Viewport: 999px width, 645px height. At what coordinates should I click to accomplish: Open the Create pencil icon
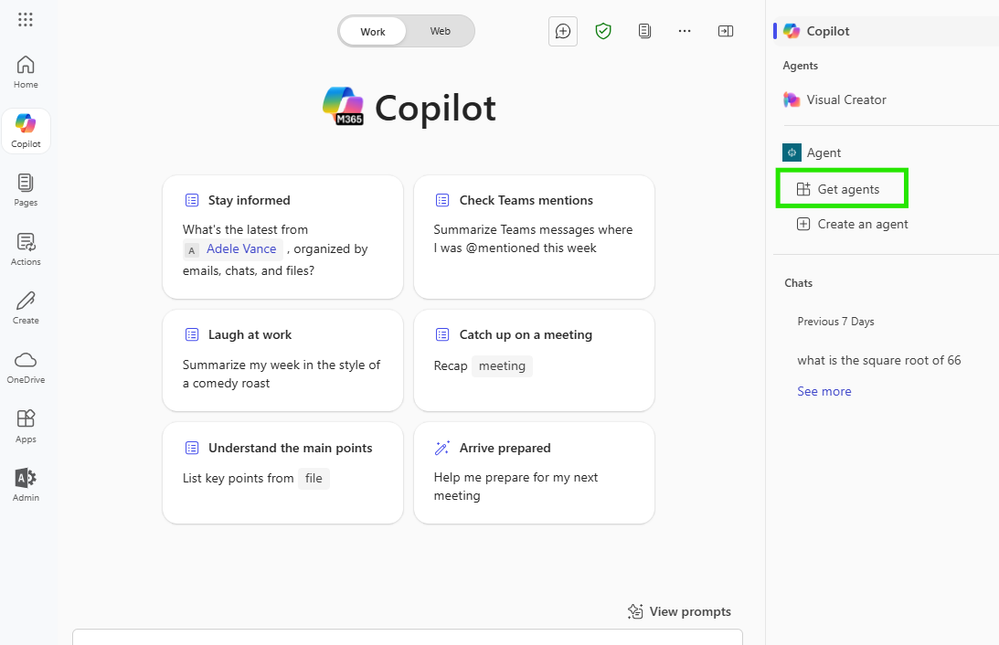tap(25, 308)
